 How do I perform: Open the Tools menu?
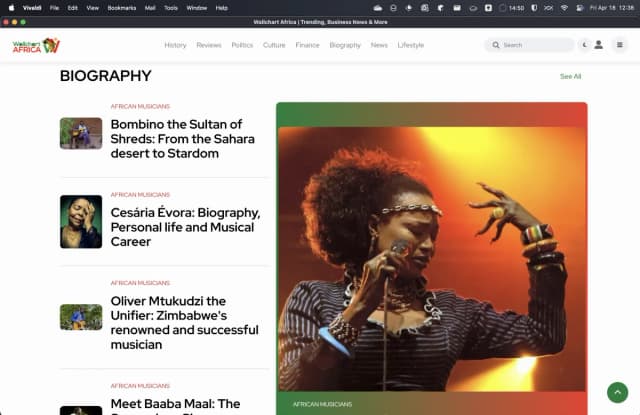pos(171,7)
